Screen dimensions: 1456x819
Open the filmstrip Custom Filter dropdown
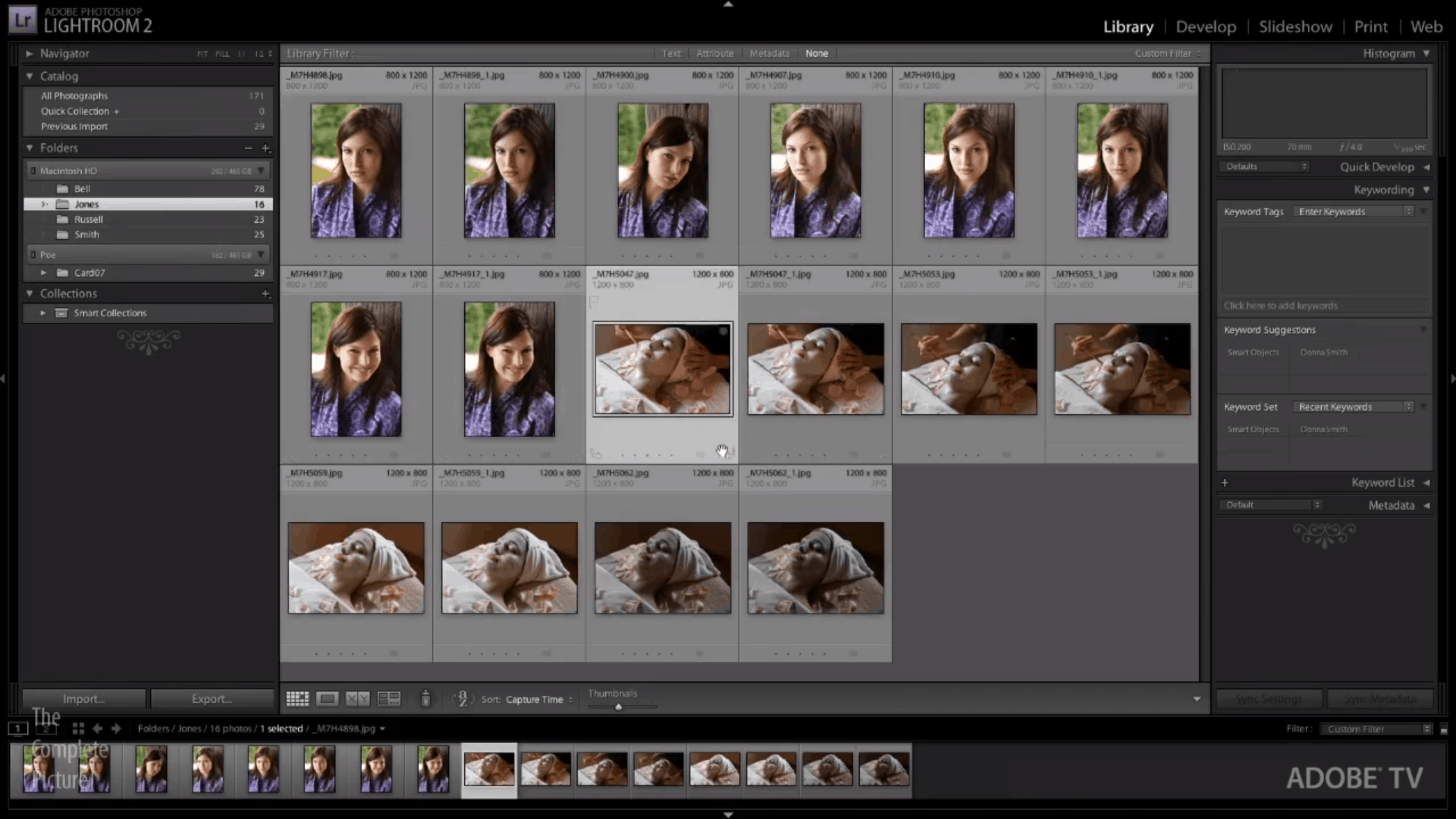1376,729
